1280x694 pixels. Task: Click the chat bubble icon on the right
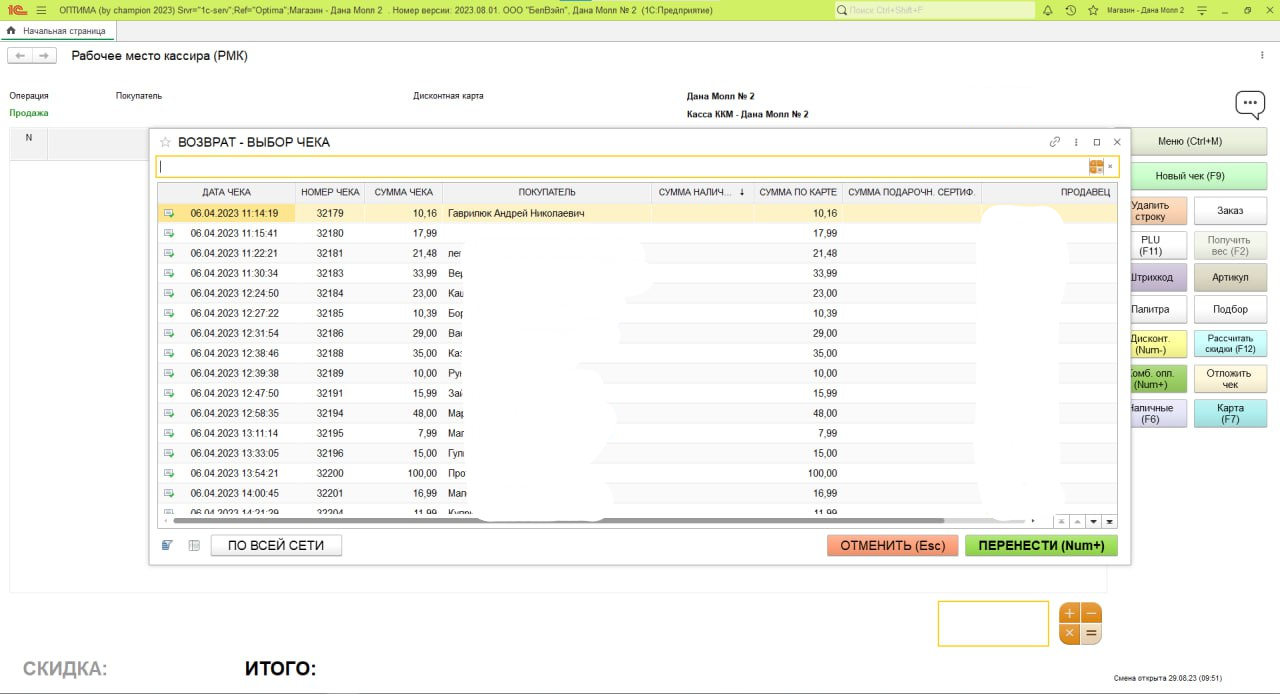point(1249,104)
